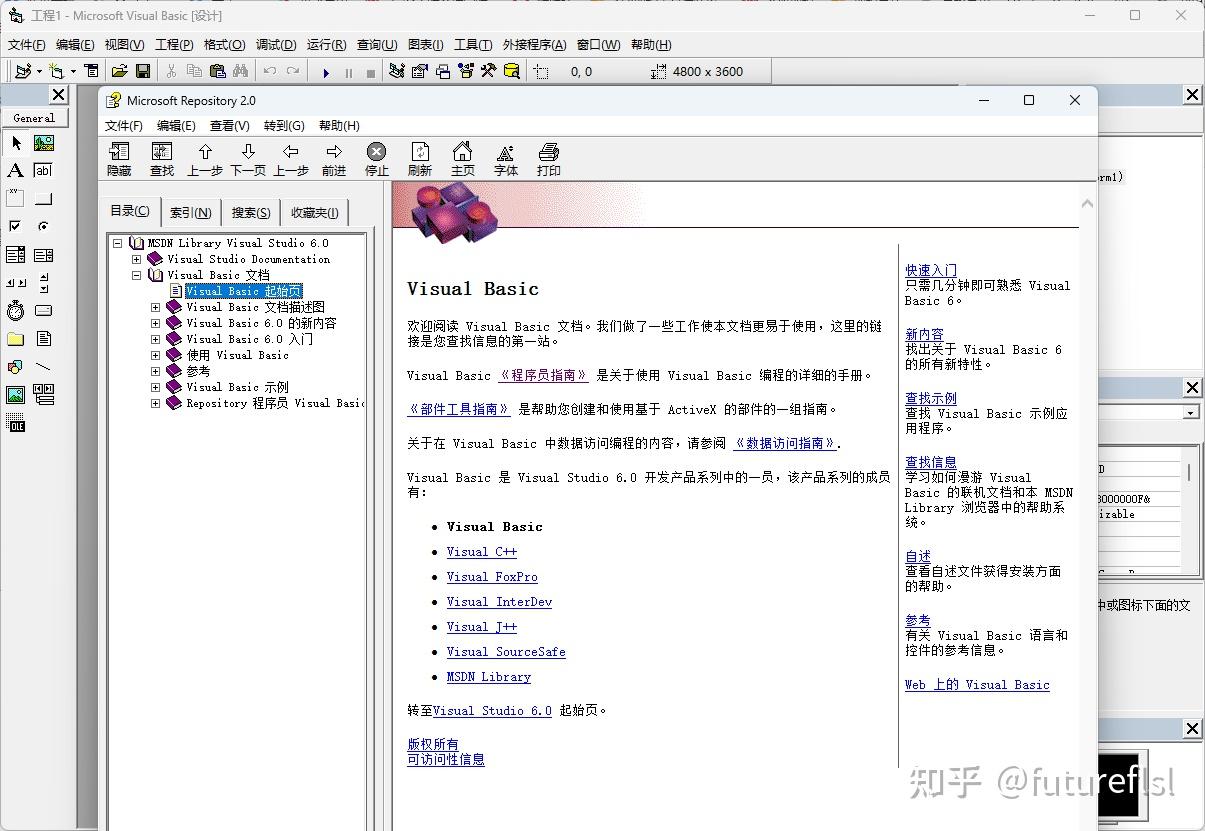The width and height of the screenshot is (1205, 831).
Task: Expand Visual Basic 6.0 入门 node
Action: tap(155, 339)
